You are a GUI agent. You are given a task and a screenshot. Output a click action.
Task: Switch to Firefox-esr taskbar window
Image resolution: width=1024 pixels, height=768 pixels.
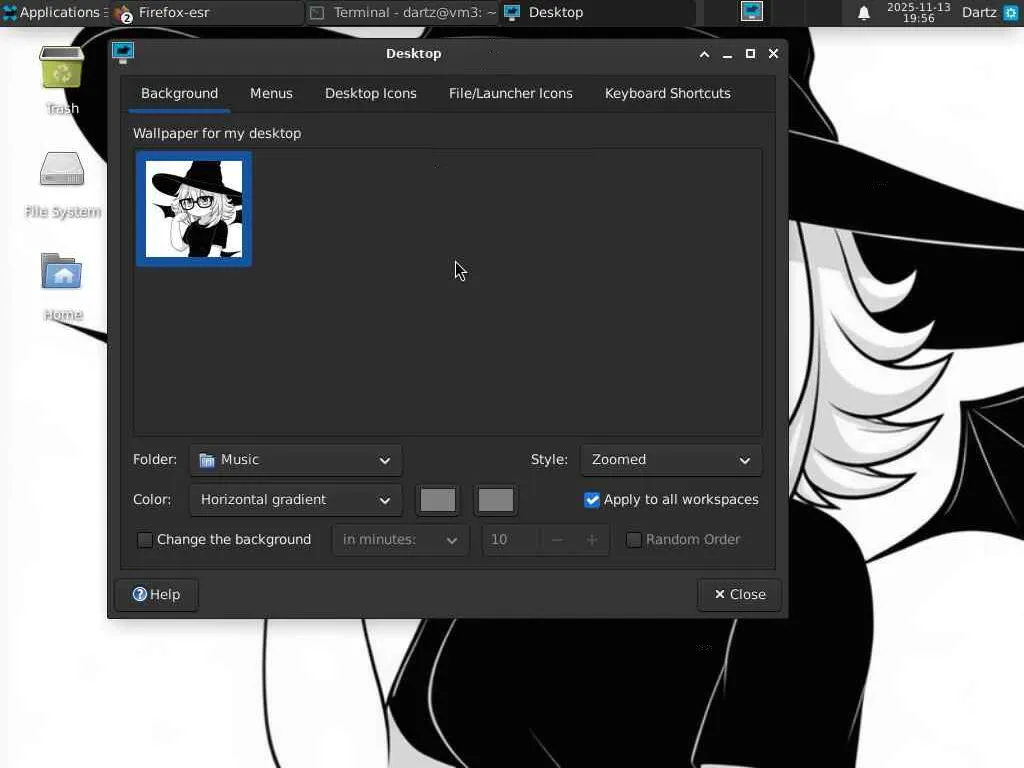click(206, 12)
